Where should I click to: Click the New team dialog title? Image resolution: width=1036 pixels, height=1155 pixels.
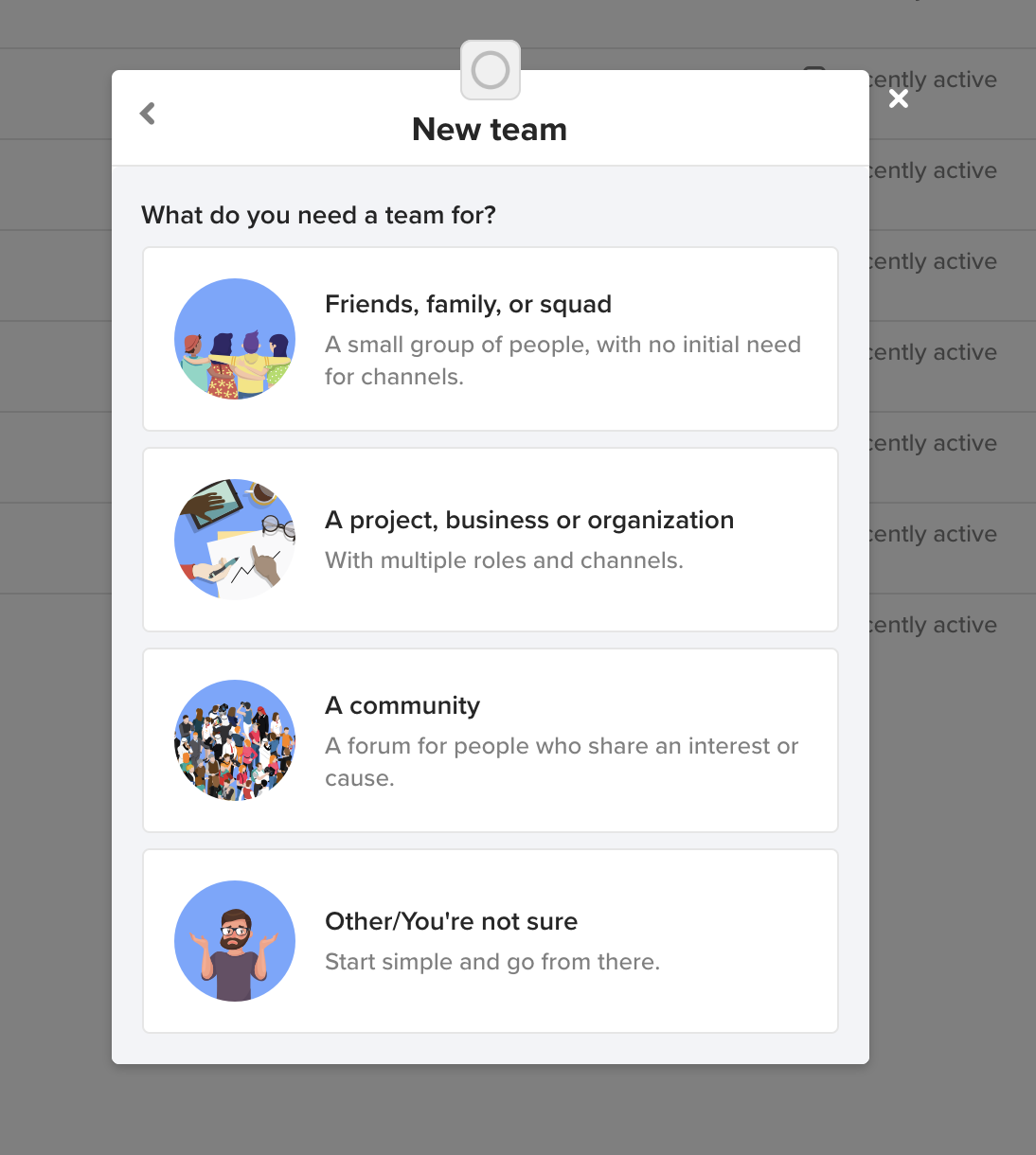490,130
